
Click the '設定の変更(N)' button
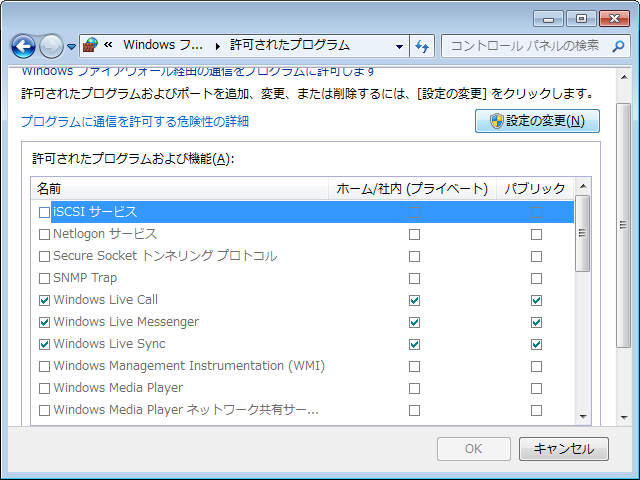537,121
